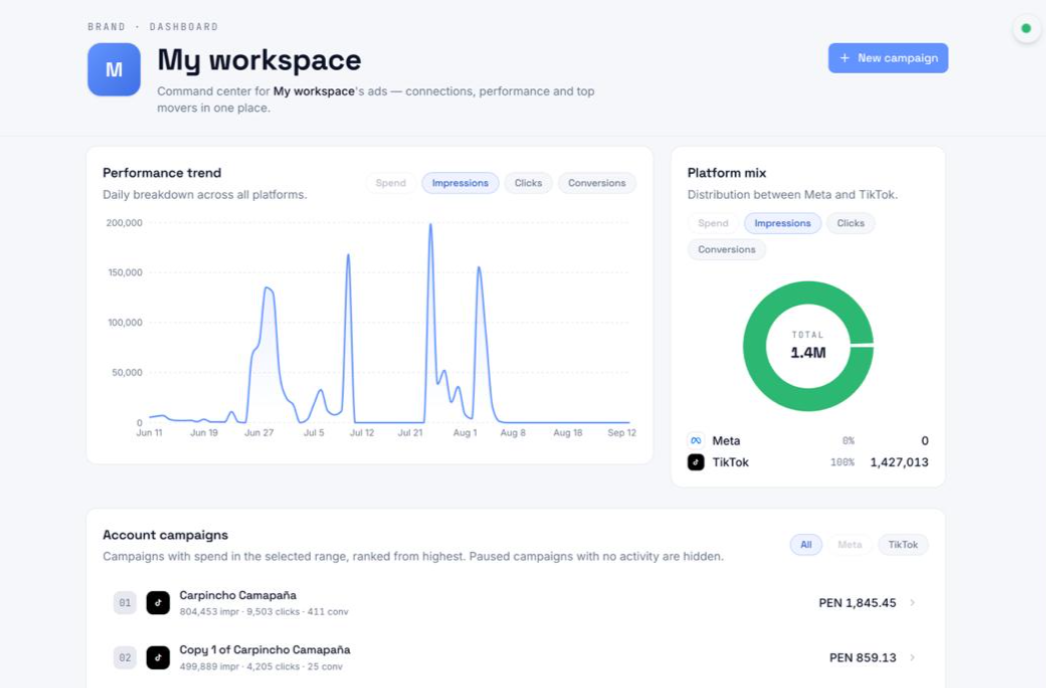The height and width of the screenshot is (688, 1046).
Task: Click the TikTok legend label in Platform mix
Action: [x=730, y=462]
